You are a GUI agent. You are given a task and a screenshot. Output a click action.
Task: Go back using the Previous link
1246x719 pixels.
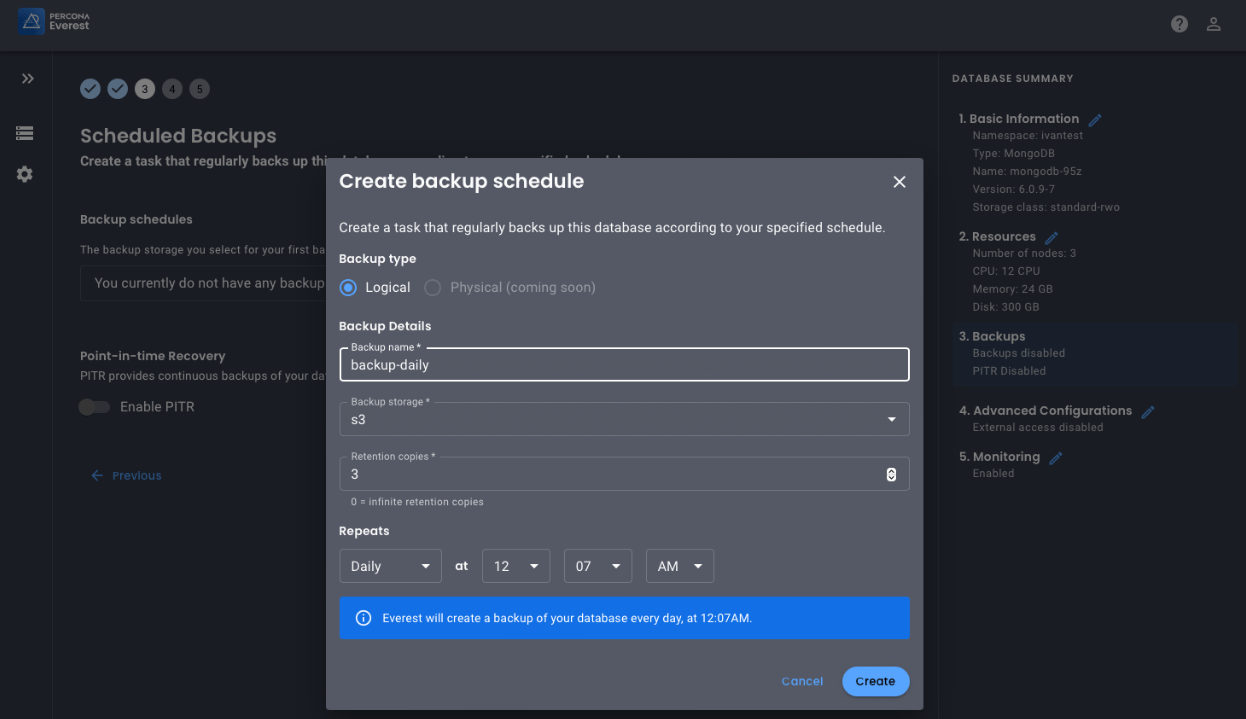[x=126, y=475]
